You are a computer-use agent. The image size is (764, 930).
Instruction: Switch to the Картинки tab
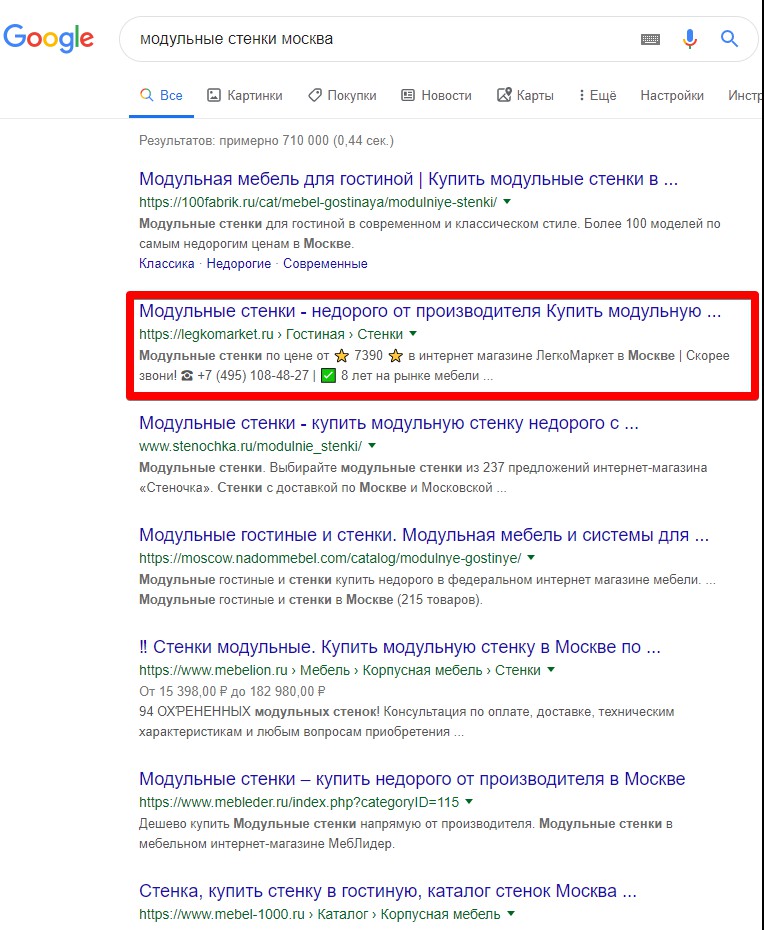point(244,95)
